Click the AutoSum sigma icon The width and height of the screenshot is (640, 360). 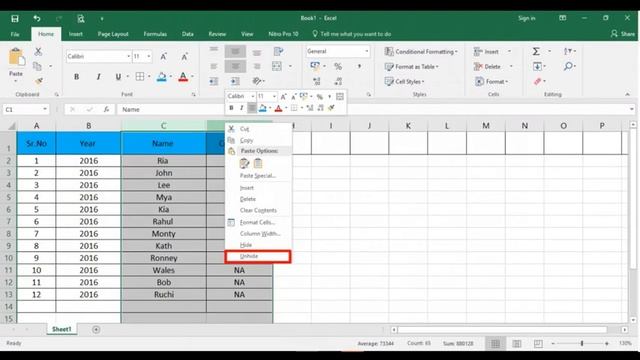(536, 51)
